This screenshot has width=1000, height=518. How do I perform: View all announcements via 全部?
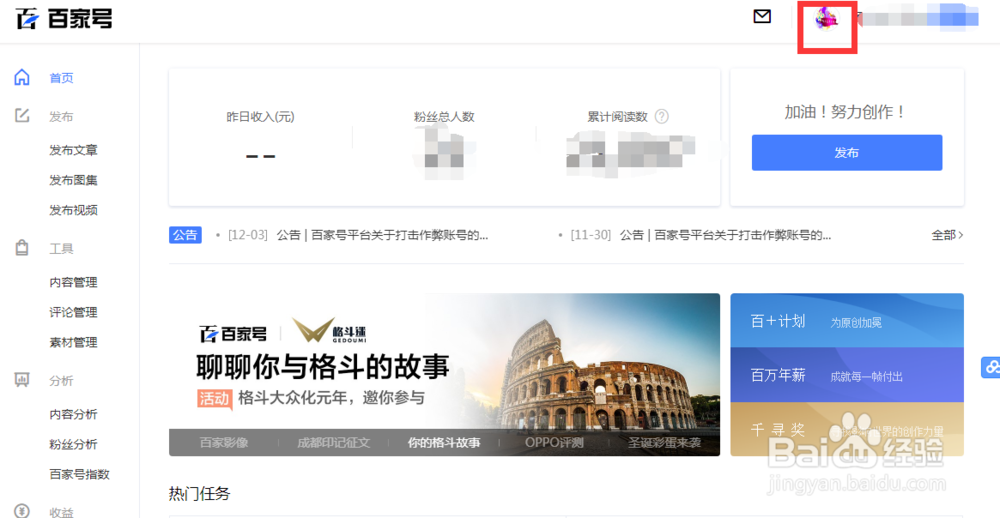click(947, 235)
